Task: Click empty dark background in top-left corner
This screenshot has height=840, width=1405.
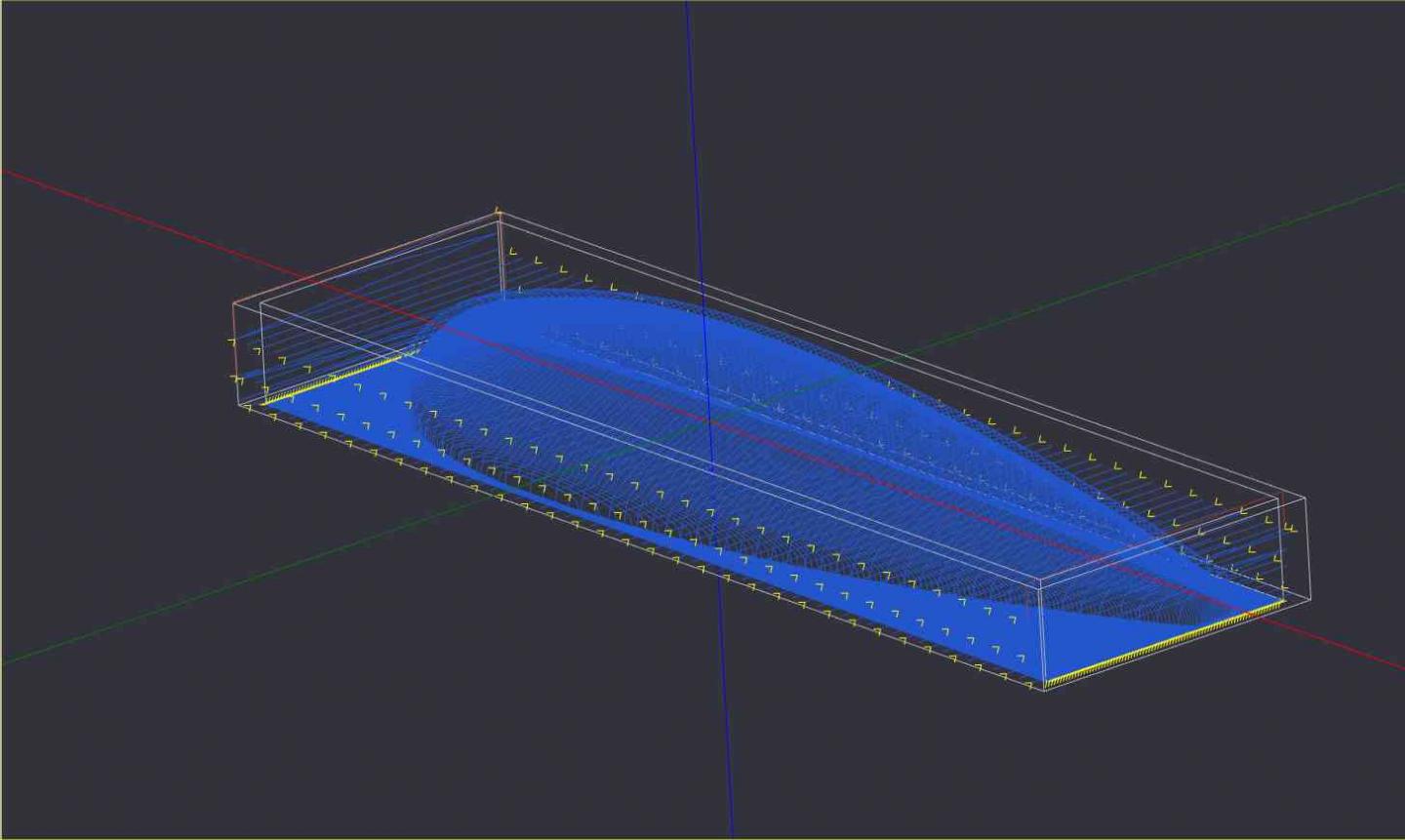Action: coord(78,59)
